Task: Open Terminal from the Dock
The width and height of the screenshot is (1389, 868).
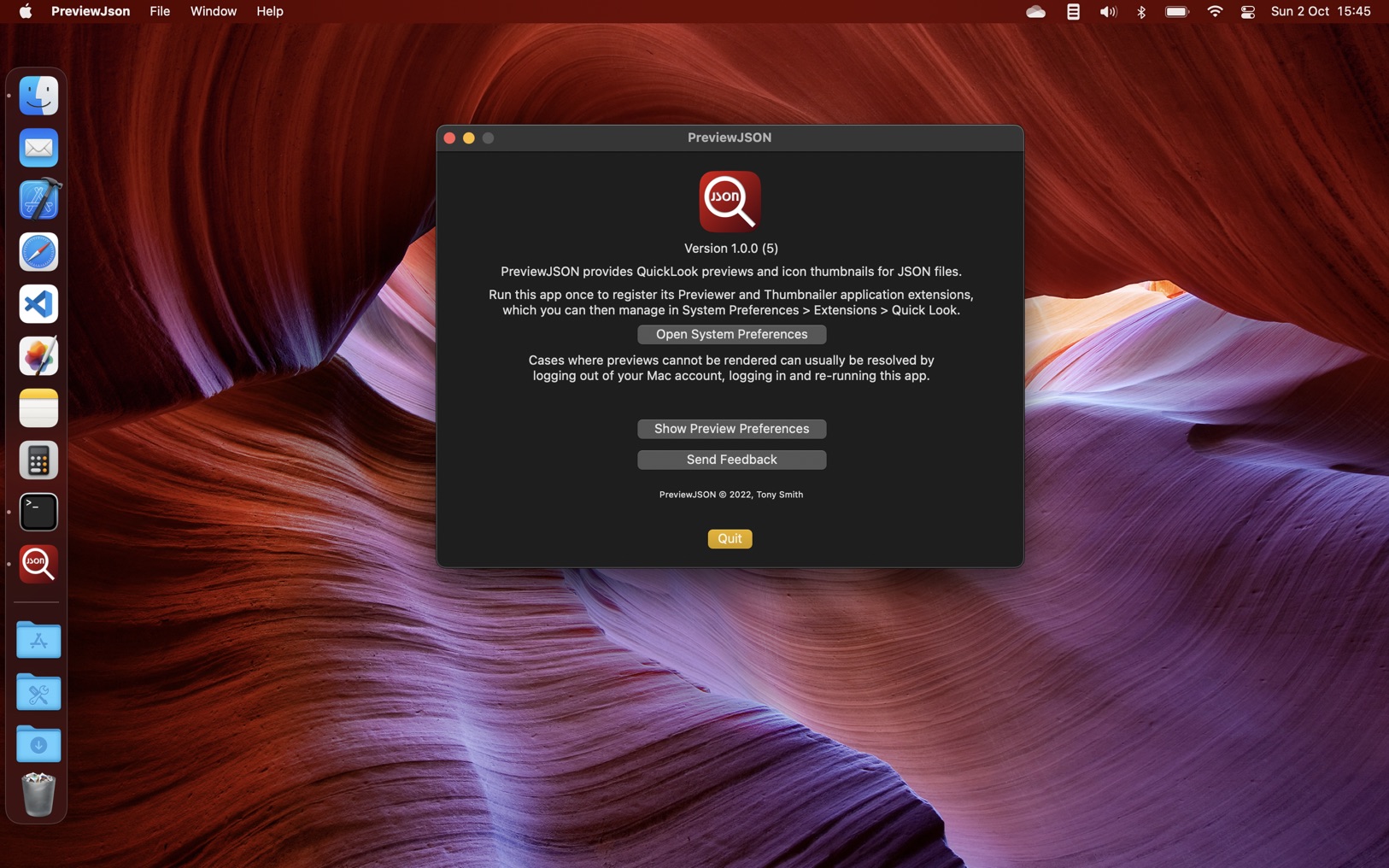Action: (38, 513)
